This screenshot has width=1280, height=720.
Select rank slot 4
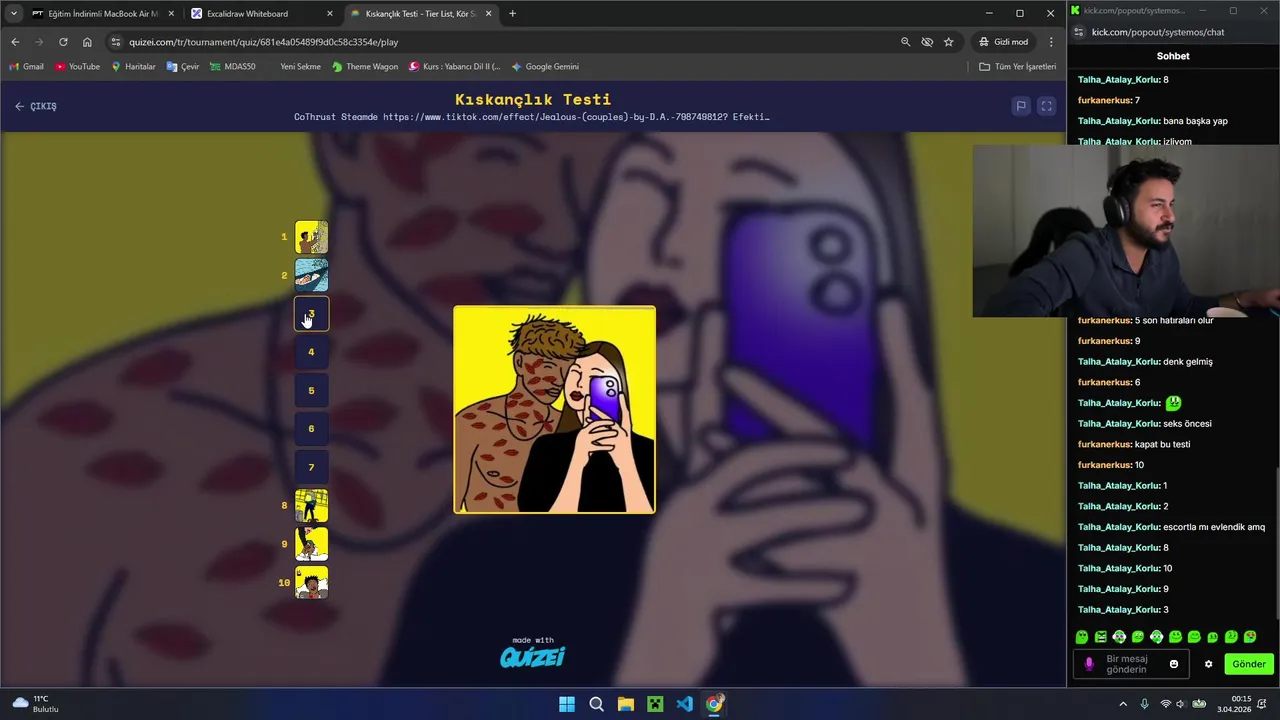(311, 352)
